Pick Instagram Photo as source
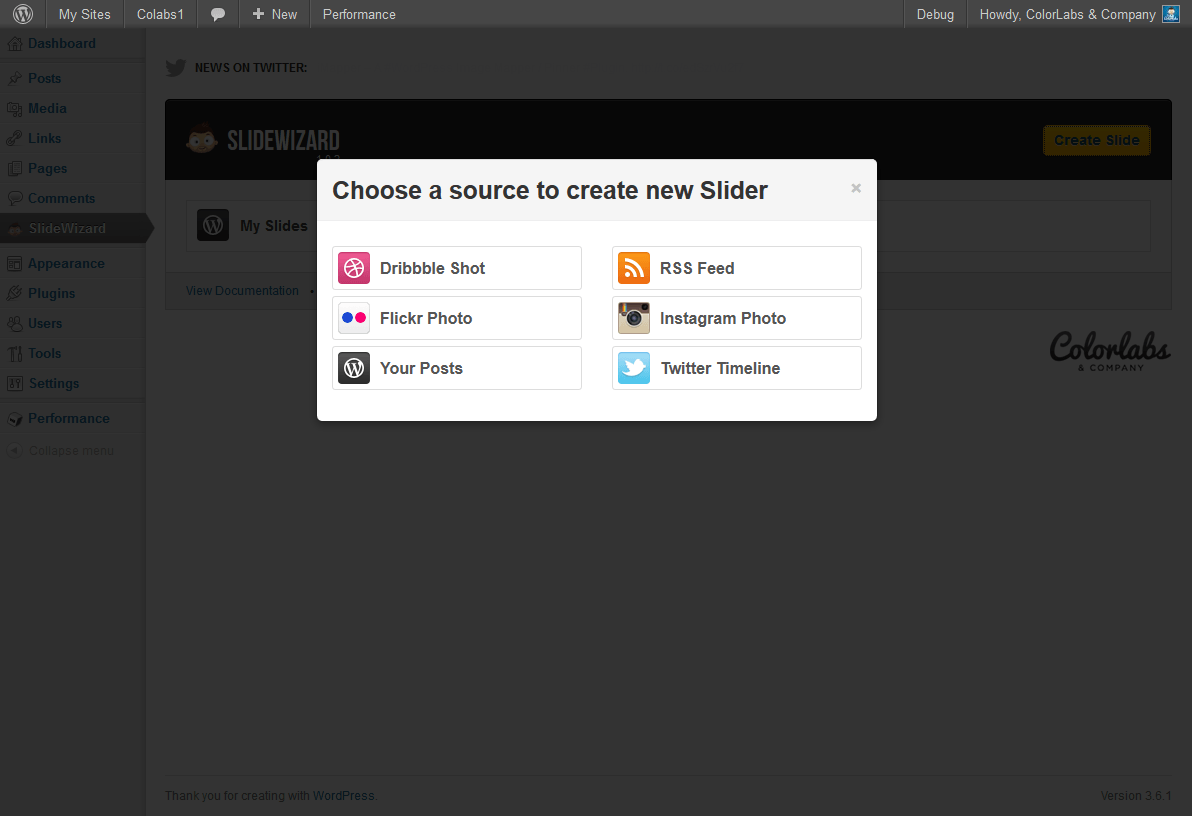This screenshot has height=816, width=1192. (x=737, y=318)
